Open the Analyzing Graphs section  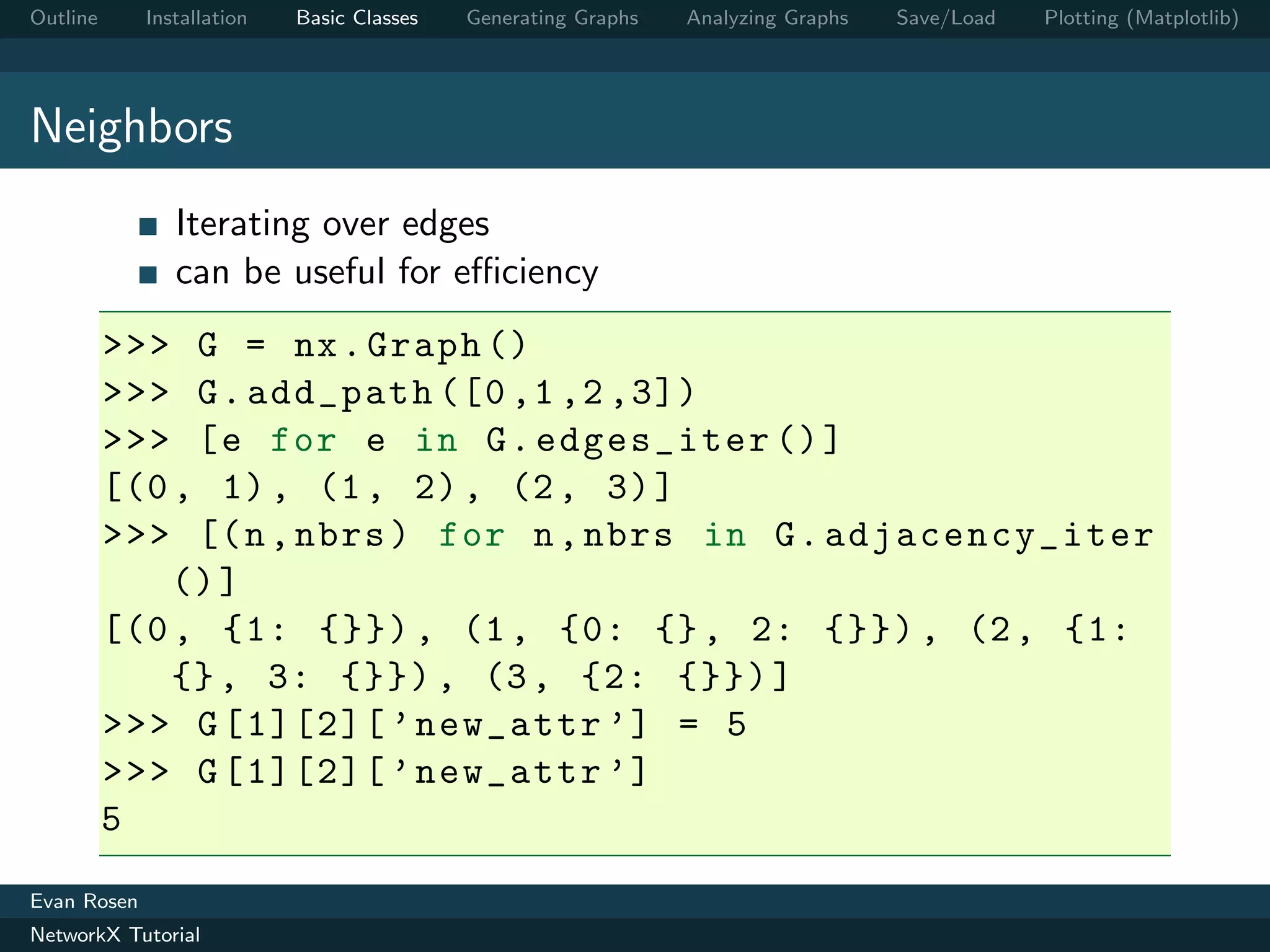coord(767,19)
